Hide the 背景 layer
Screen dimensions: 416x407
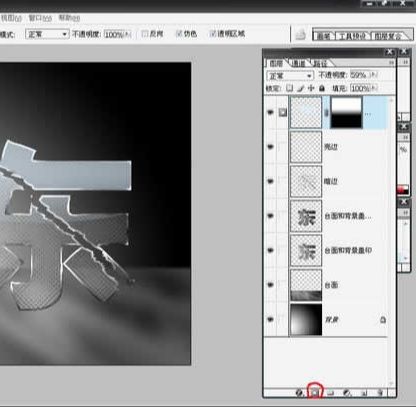270,319
